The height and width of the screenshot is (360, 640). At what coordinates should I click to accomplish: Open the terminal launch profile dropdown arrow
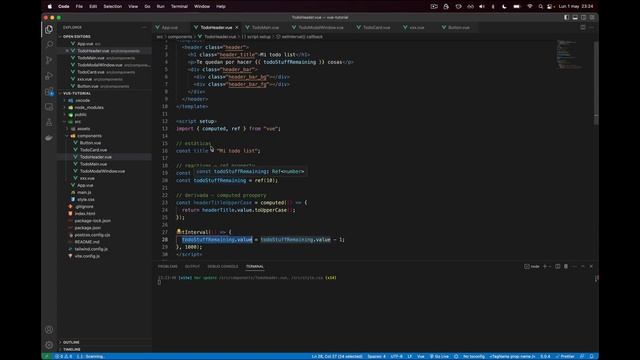coord(550,267)
